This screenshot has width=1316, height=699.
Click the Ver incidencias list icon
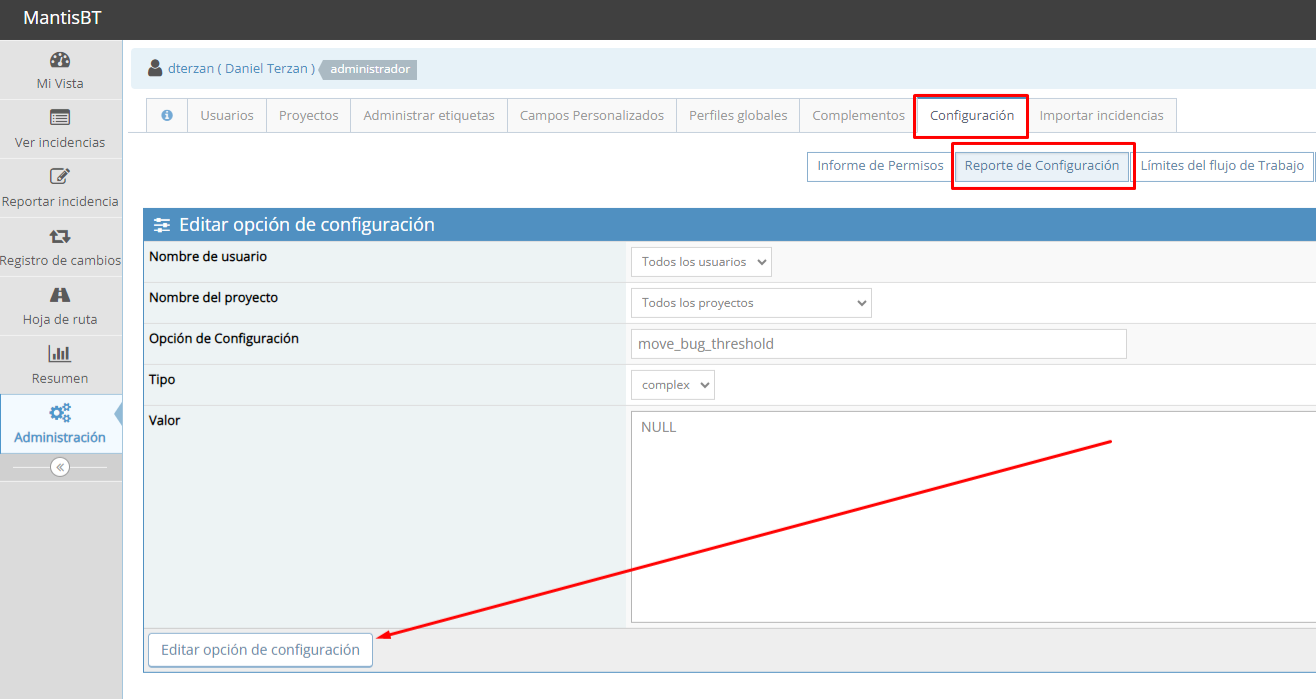(60, 118)
